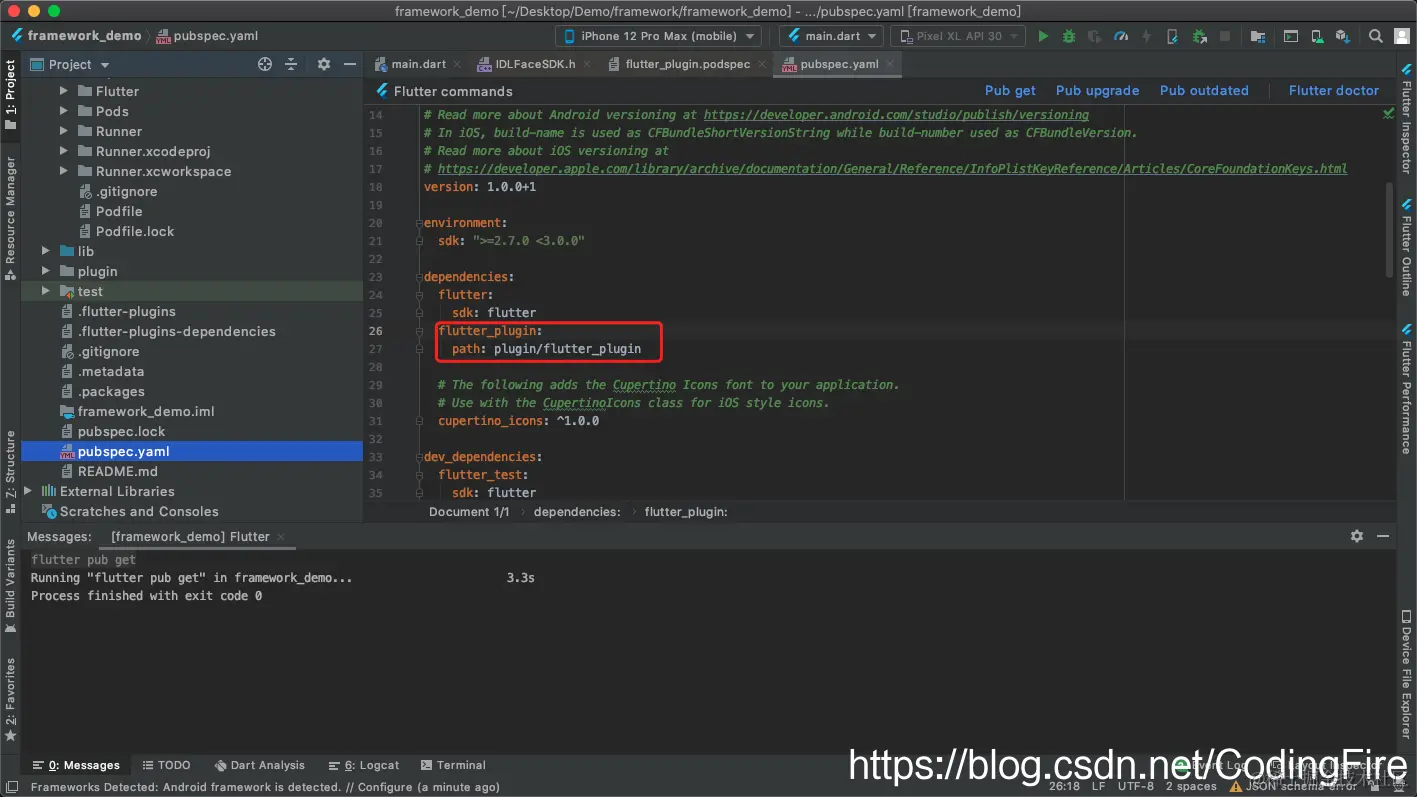Open the Android versioning URL in comment
This screenshot has width=1417, height=797.
[896, 115]
